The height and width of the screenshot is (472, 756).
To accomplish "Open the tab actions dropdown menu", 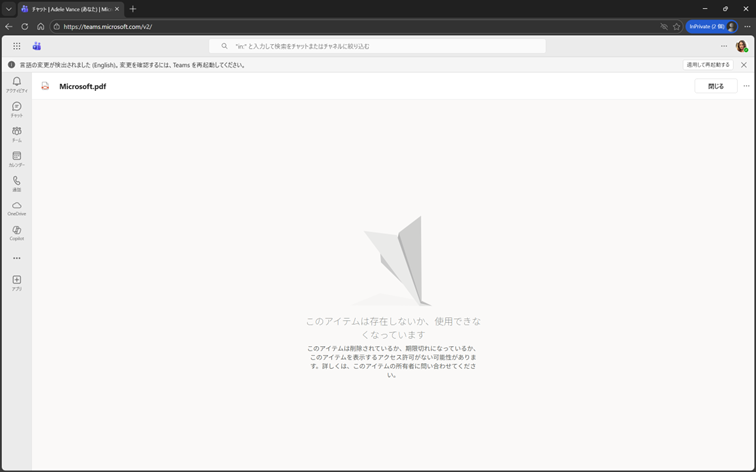I will 9,9.
